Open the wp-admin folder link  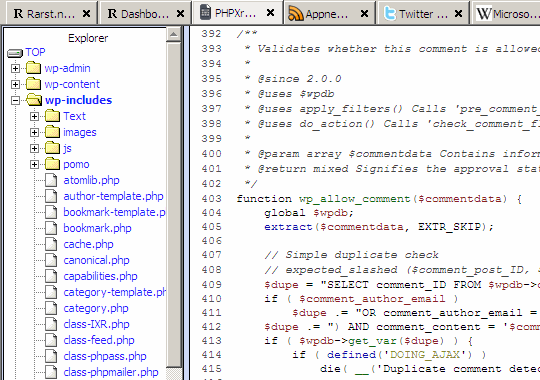click(x=68, y=68)
